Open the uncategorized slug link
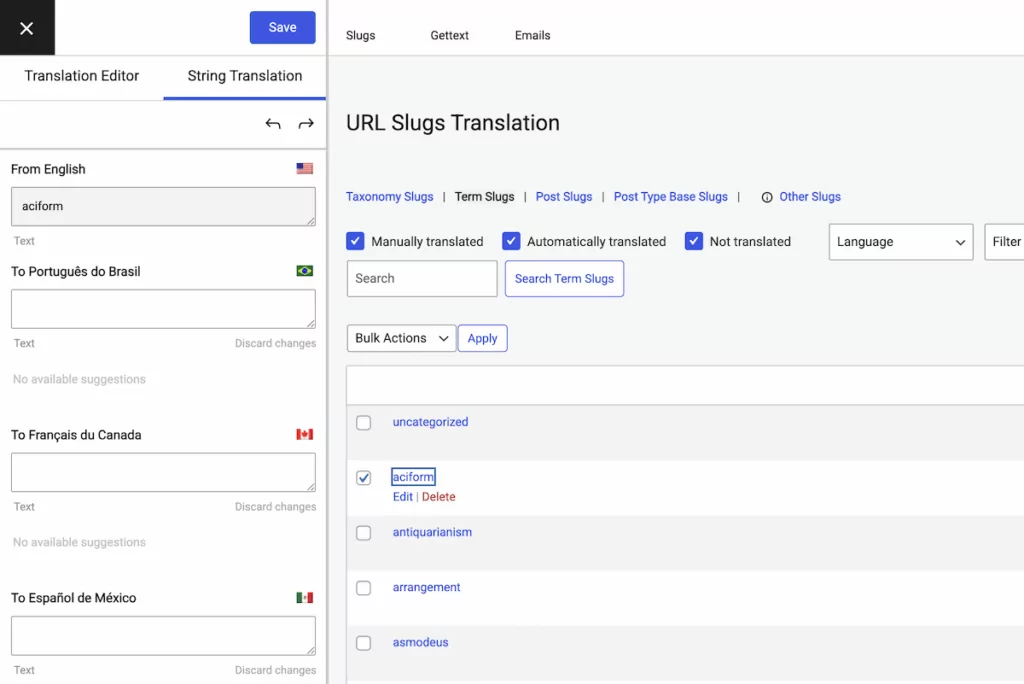The image size is (1024, 684). click(430, 422)
